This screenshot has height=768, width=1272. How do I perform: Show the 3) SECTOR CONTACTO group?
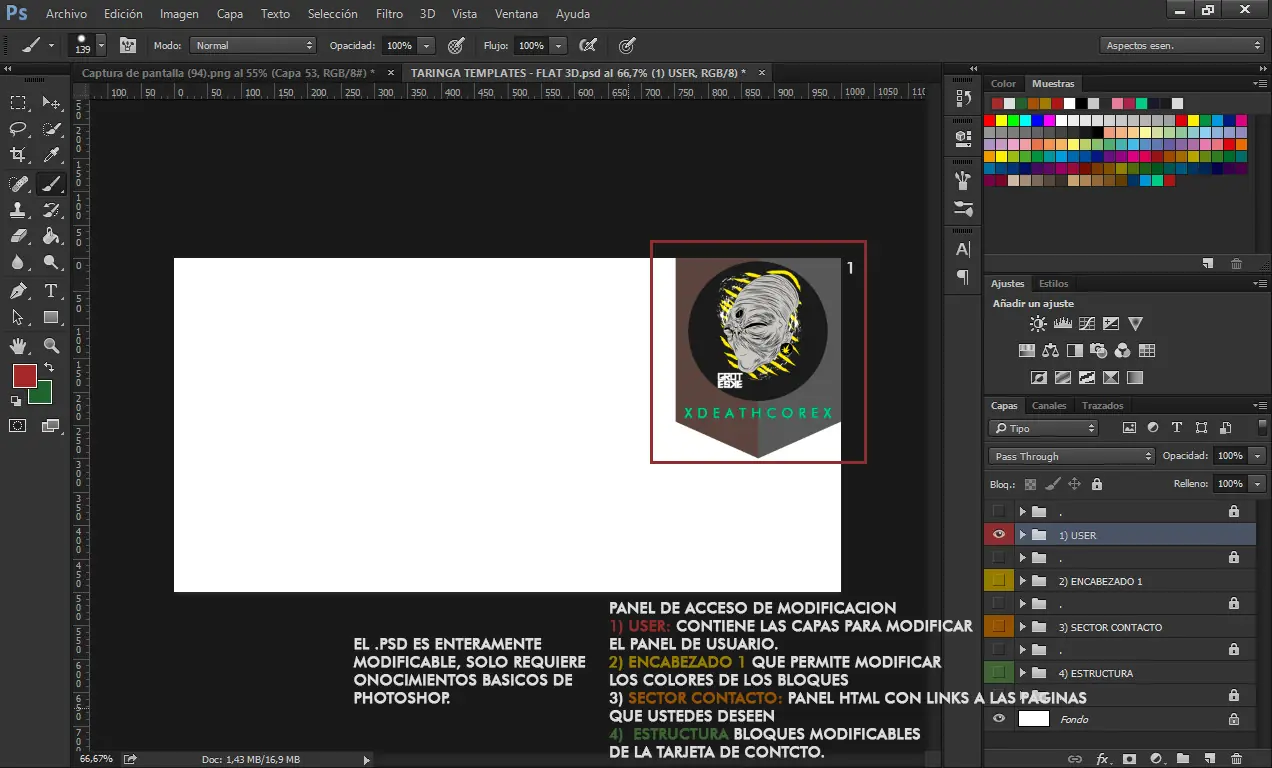pos(998,627)
